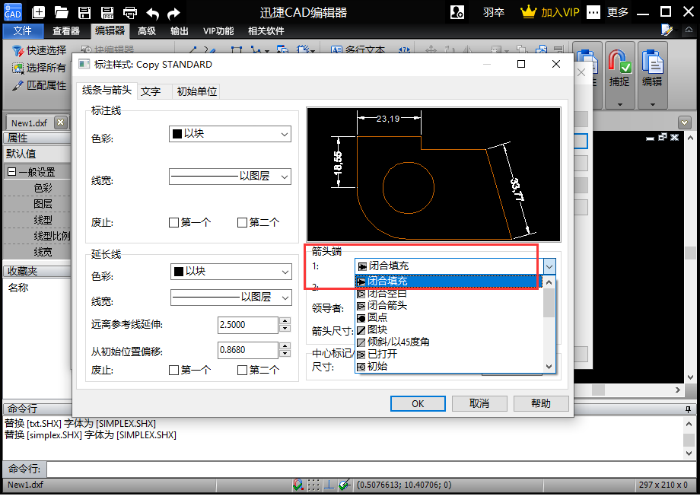Open dimension line color 以块 dropdown

(230, 134)
